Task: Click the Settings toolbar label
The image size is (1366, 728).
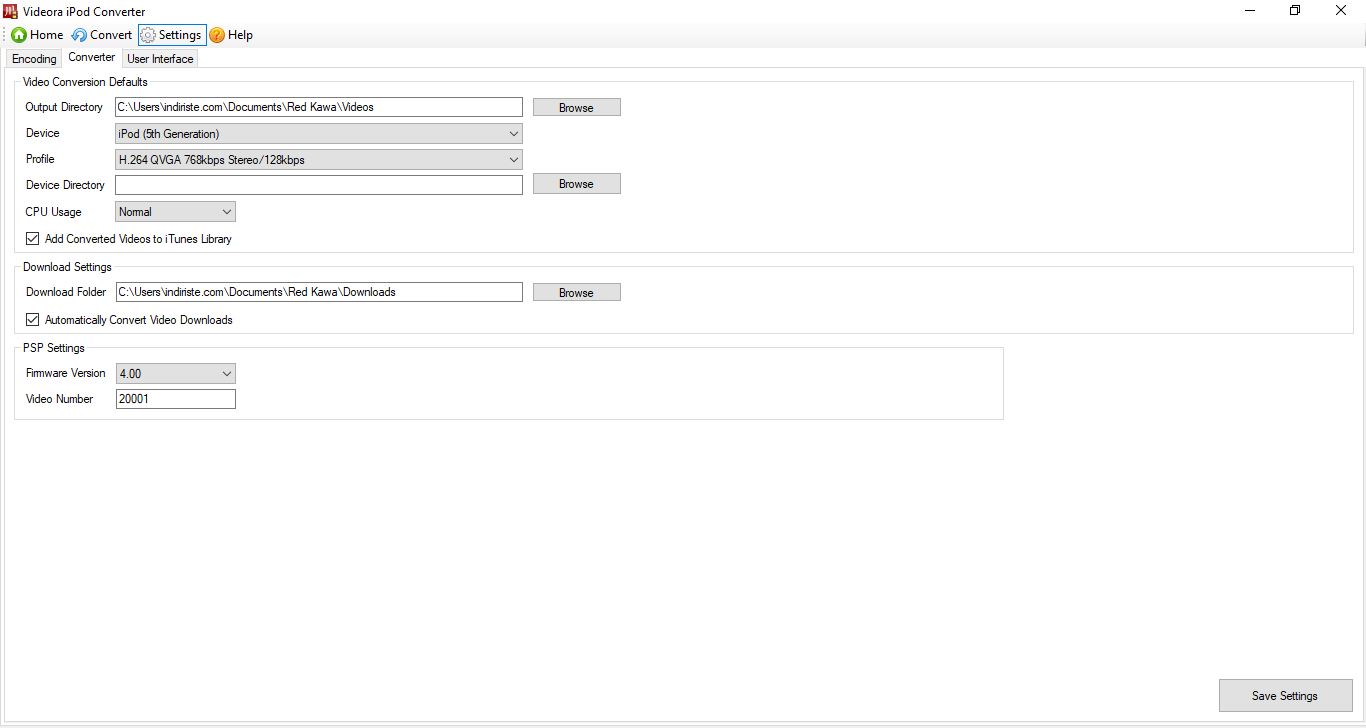Action: 180,35
